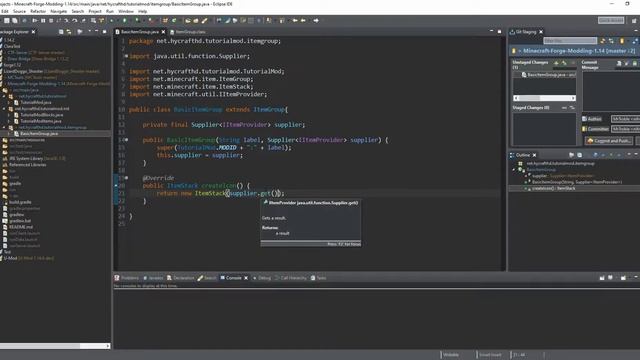
Task: Click Add all to index icon in Unstaged Changes
Action: (564, 63)
